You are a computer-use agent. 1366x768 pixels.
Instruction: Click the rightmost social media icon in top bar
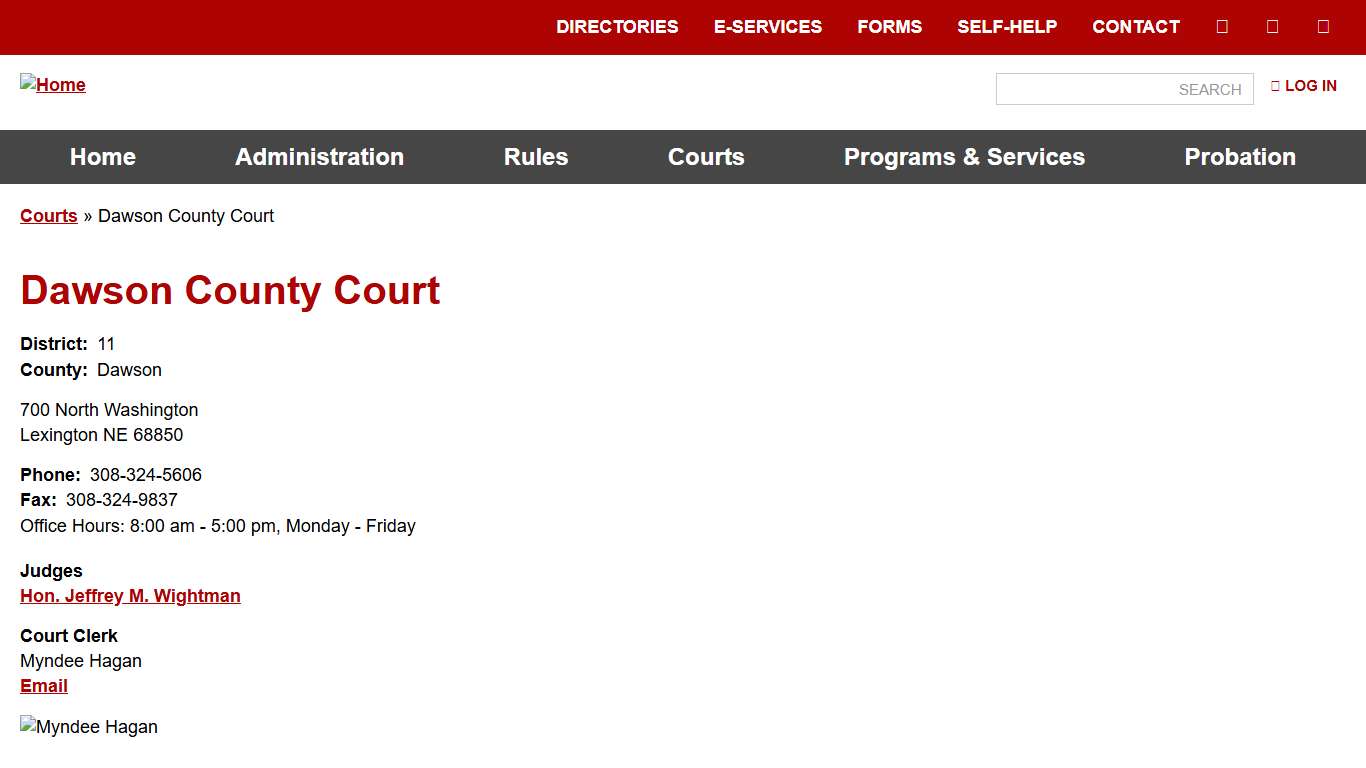[1323, 26]
